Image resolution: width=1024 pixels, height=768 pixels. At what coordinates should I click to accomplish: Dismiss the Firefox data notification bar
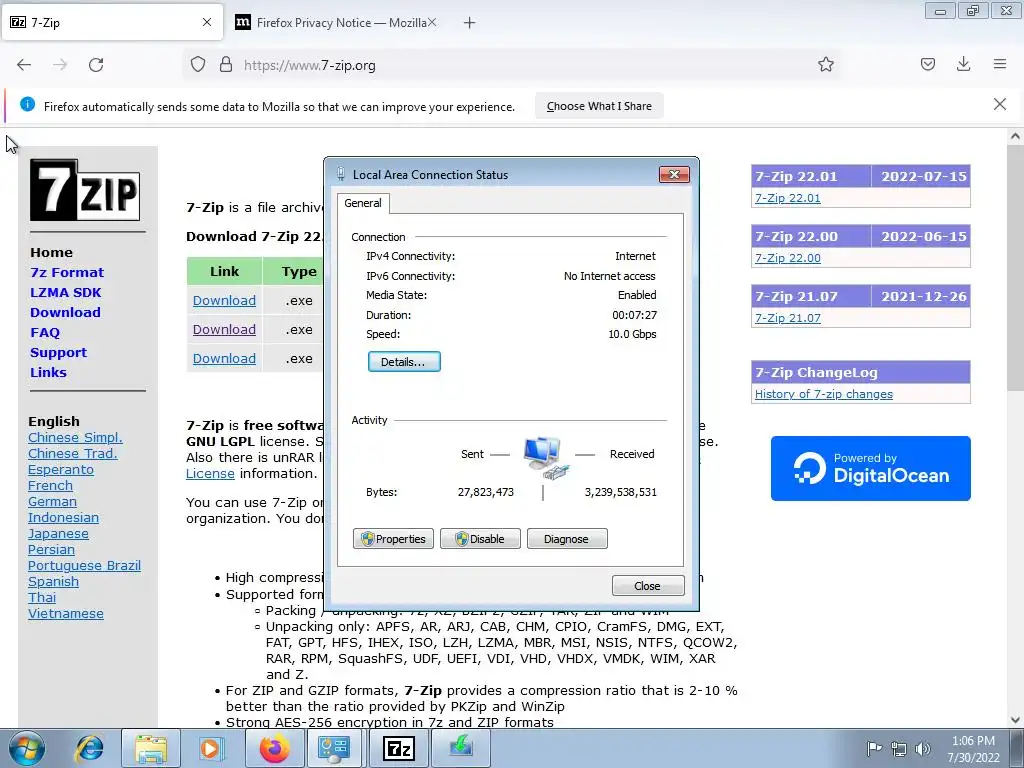click(x=1000, y=104)
